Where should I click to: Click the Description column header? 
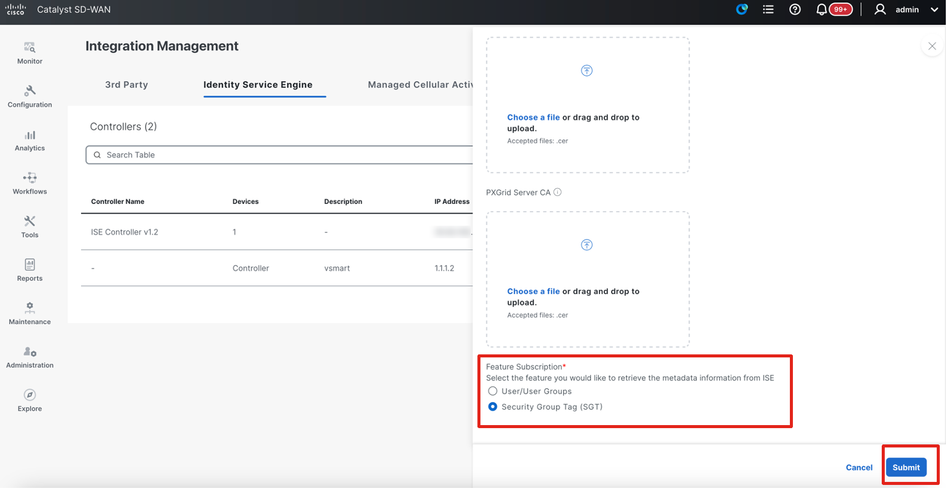pos(343,201)
